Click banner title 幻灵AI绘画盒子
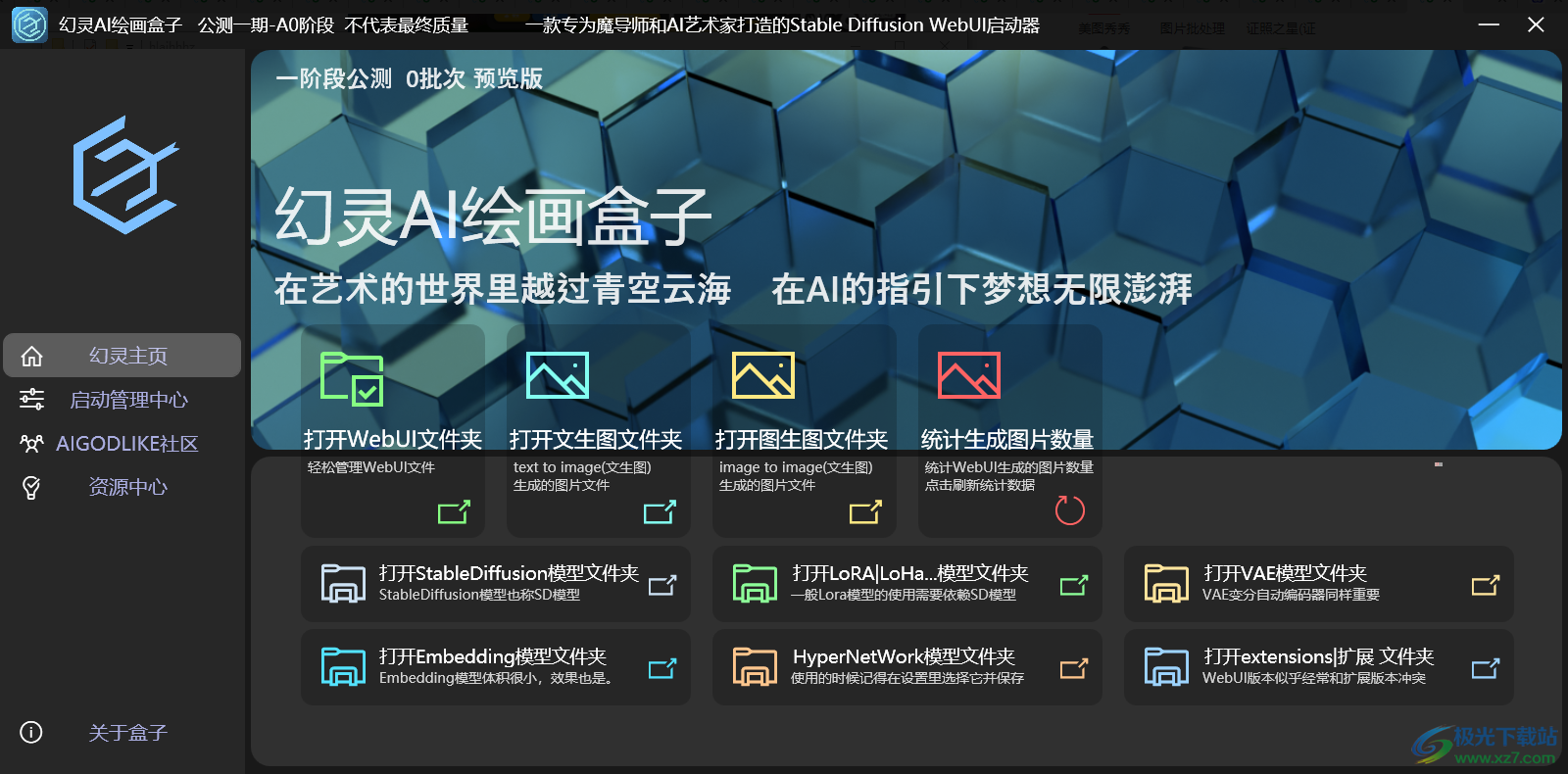The image size is (1568, 774). (x=493, y=217)
